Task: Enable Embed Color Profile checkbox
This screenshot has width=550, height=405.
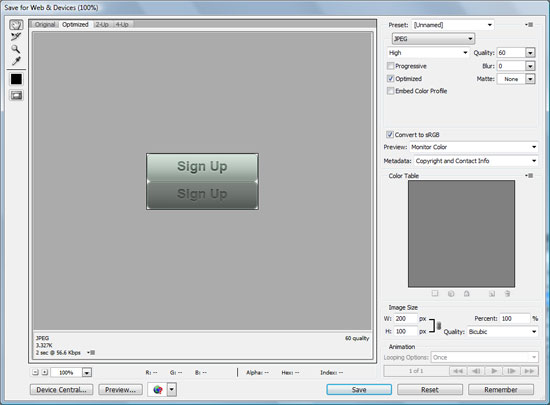Action: tap(390, 91)
